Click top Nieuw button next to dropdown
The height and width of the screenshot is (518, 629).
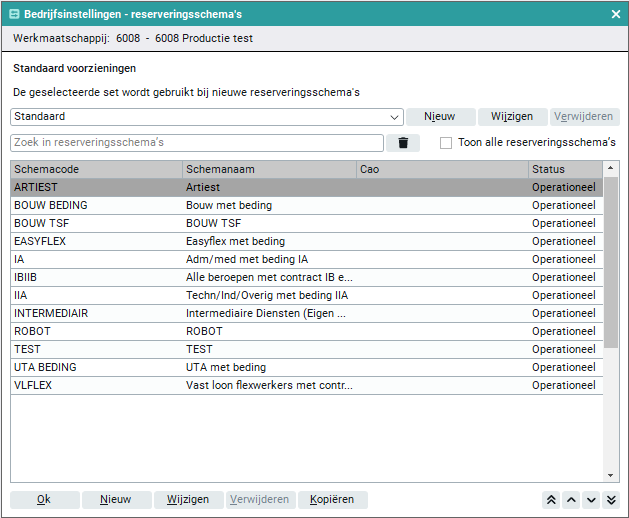[x=440, y=117]
